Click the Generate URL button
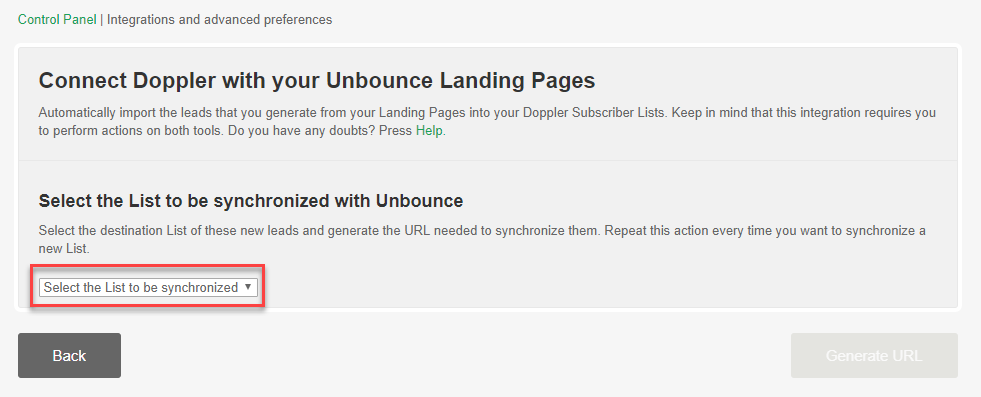Viewport: 981px width, 397px height. (x=874, y=356)
